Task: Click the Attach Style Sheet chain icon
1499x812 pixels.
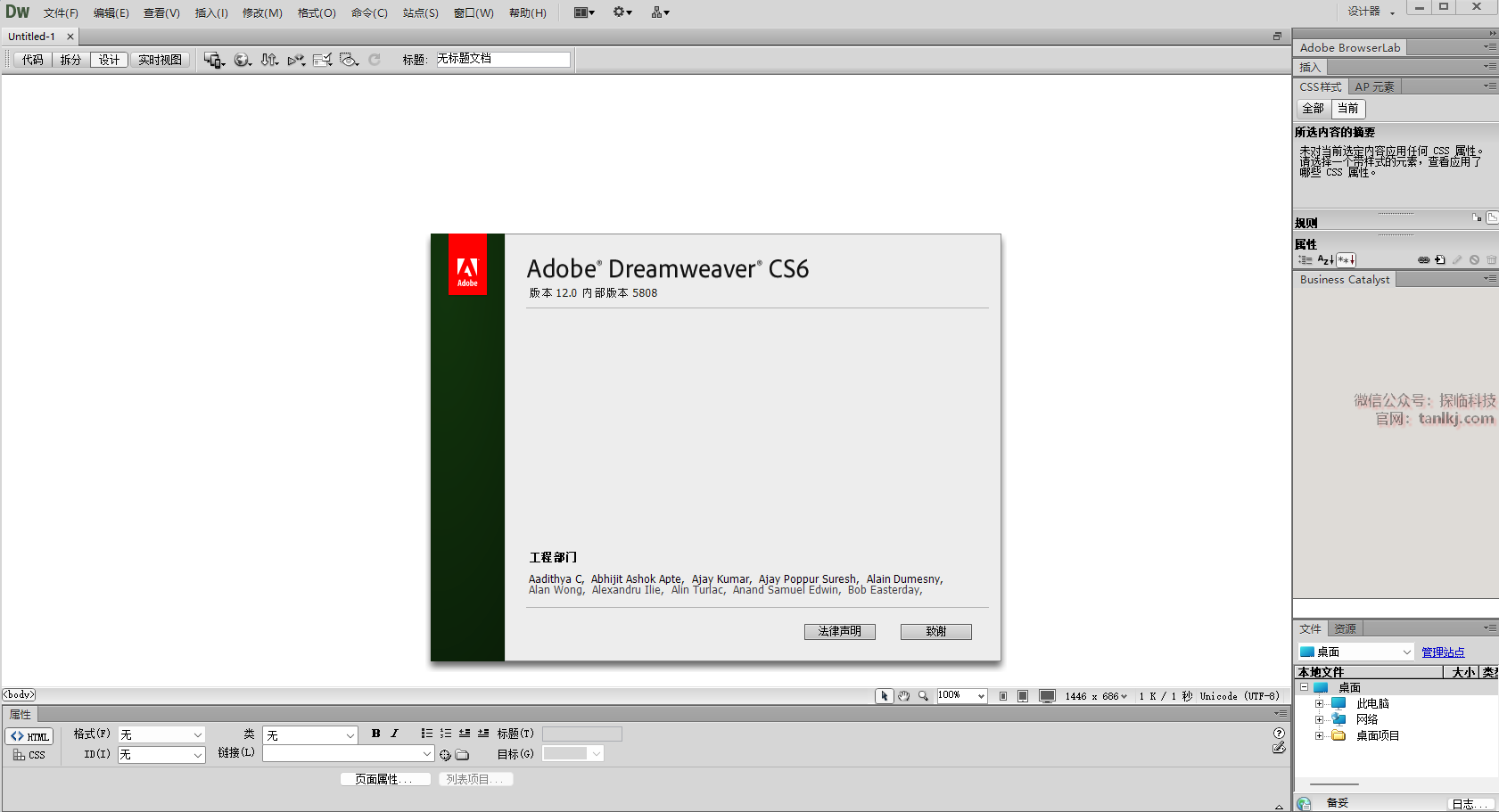Action: tap(1423, 260)
